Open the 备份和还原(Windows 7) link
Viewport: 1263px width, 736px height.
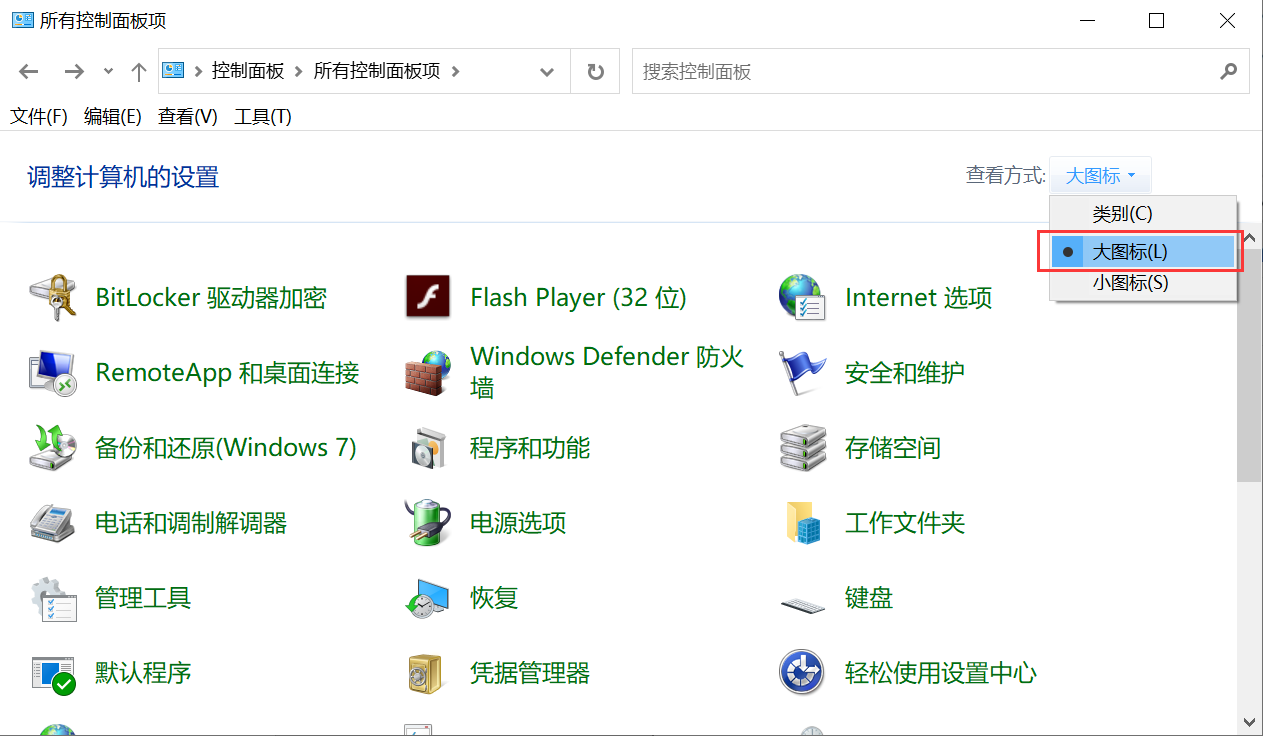point(226,447)
